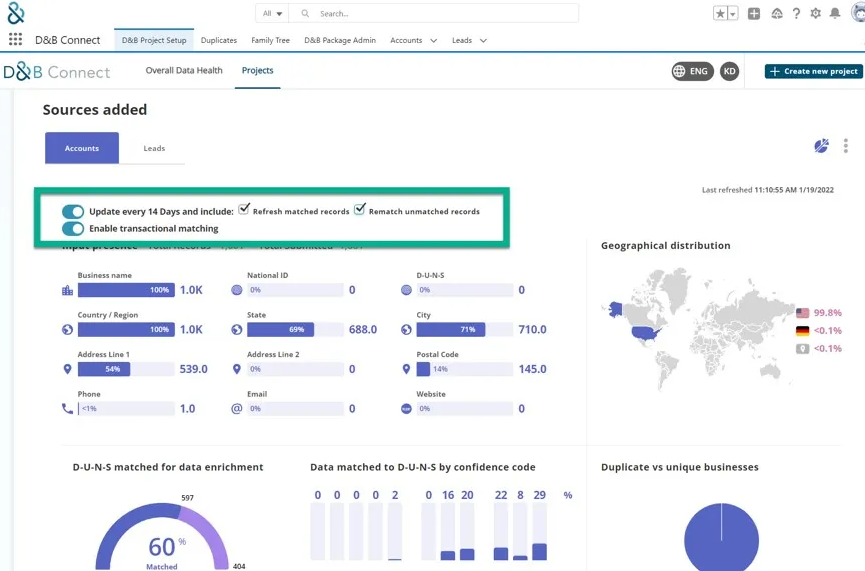Open the All search scope dropdown
Image resolution: width=865 pixels, height=571 pixels.
[x=273, y=13]
